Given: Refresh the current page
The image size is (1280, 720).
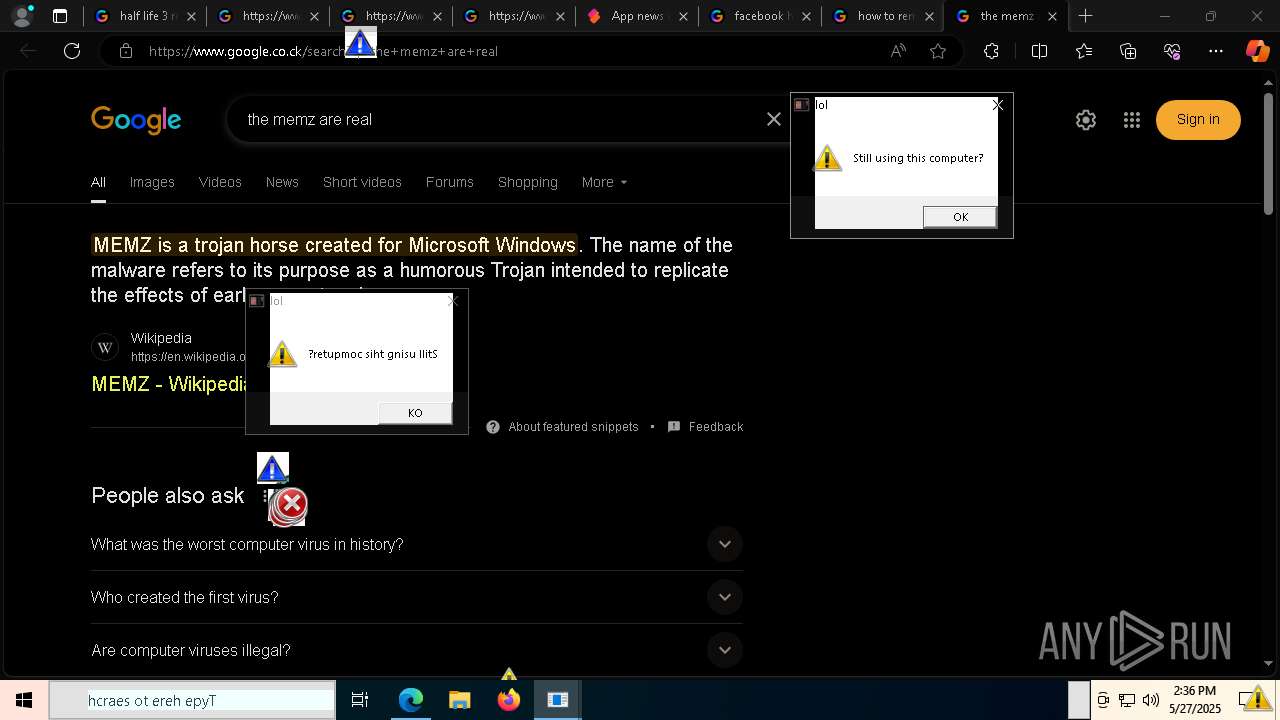Looking at the screenshot, I should [x=72, y=51].
